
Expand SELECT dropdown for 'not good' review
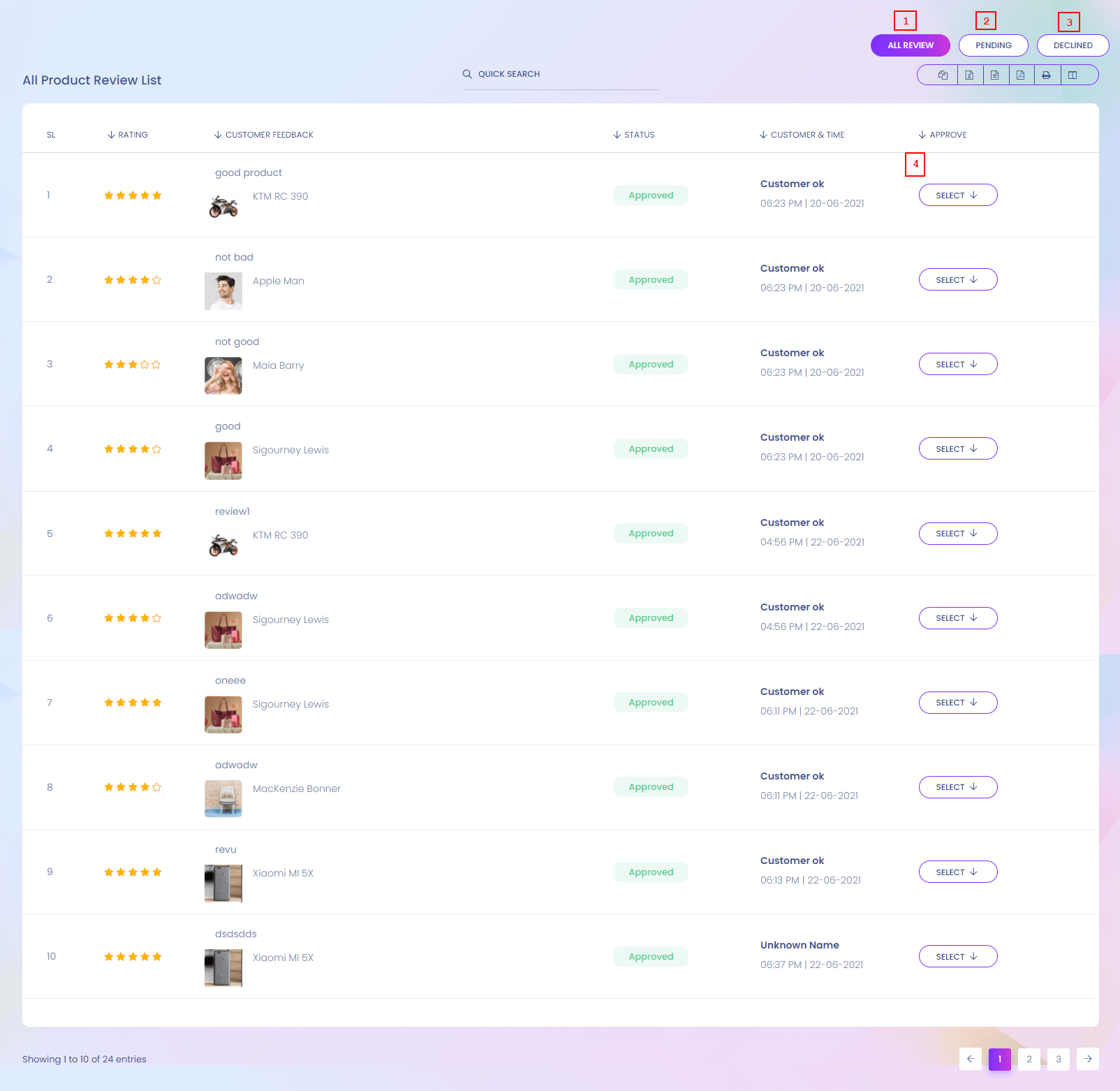[x=957, y=365]
